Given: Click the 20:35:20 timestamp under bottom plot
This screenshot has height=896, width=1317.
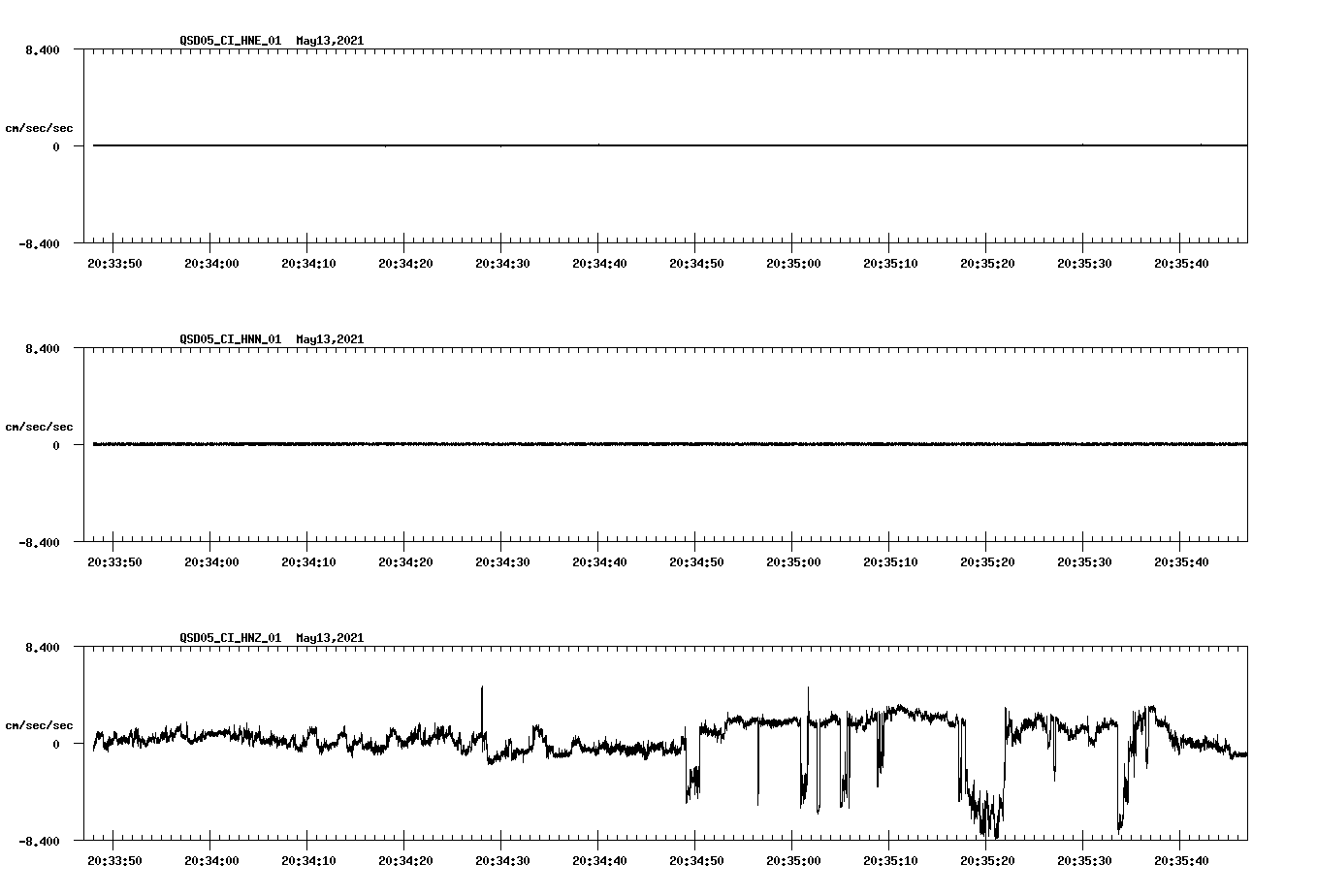Looking at the screenshot, I should coord(986,858).
